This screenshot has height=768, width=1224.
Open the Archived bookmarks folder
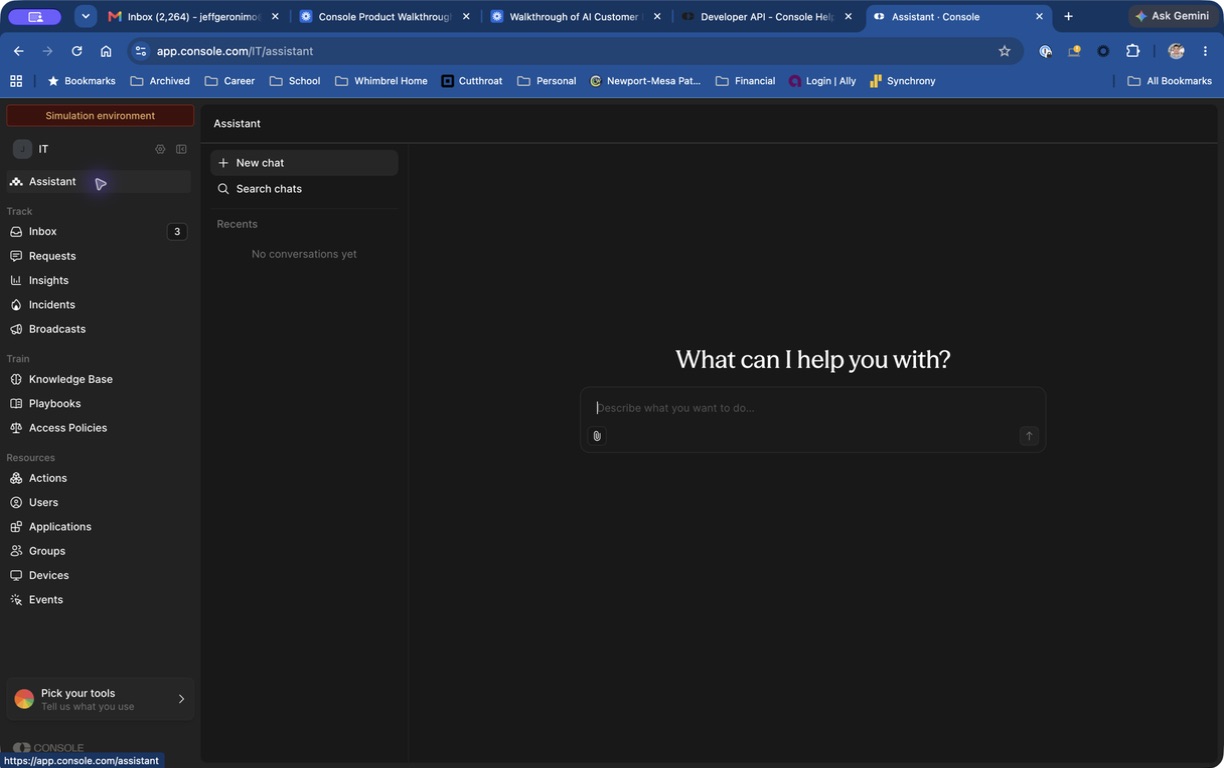(160, 81)
